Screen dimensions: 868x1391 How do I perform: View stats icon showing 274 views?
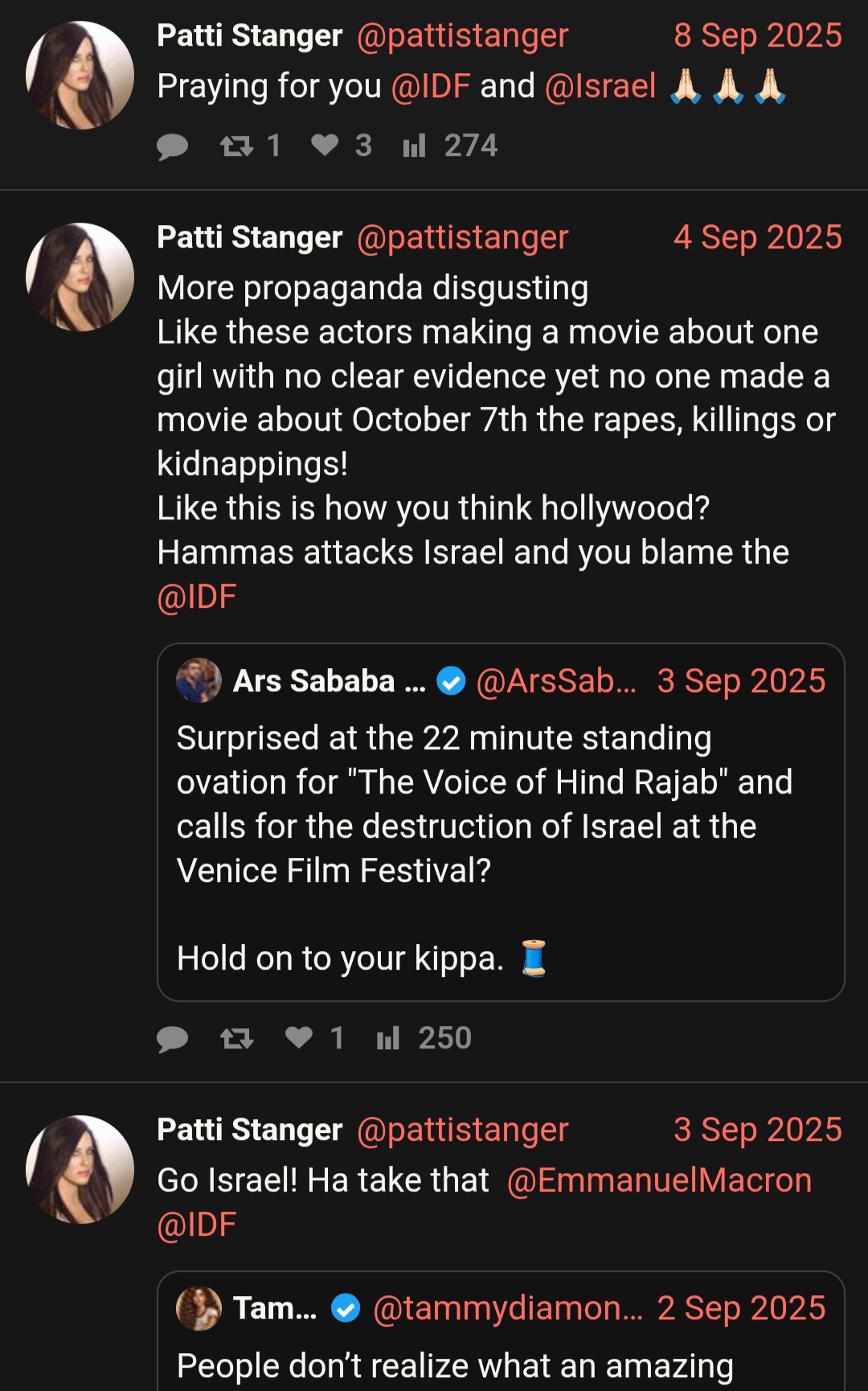coord(414,146)
